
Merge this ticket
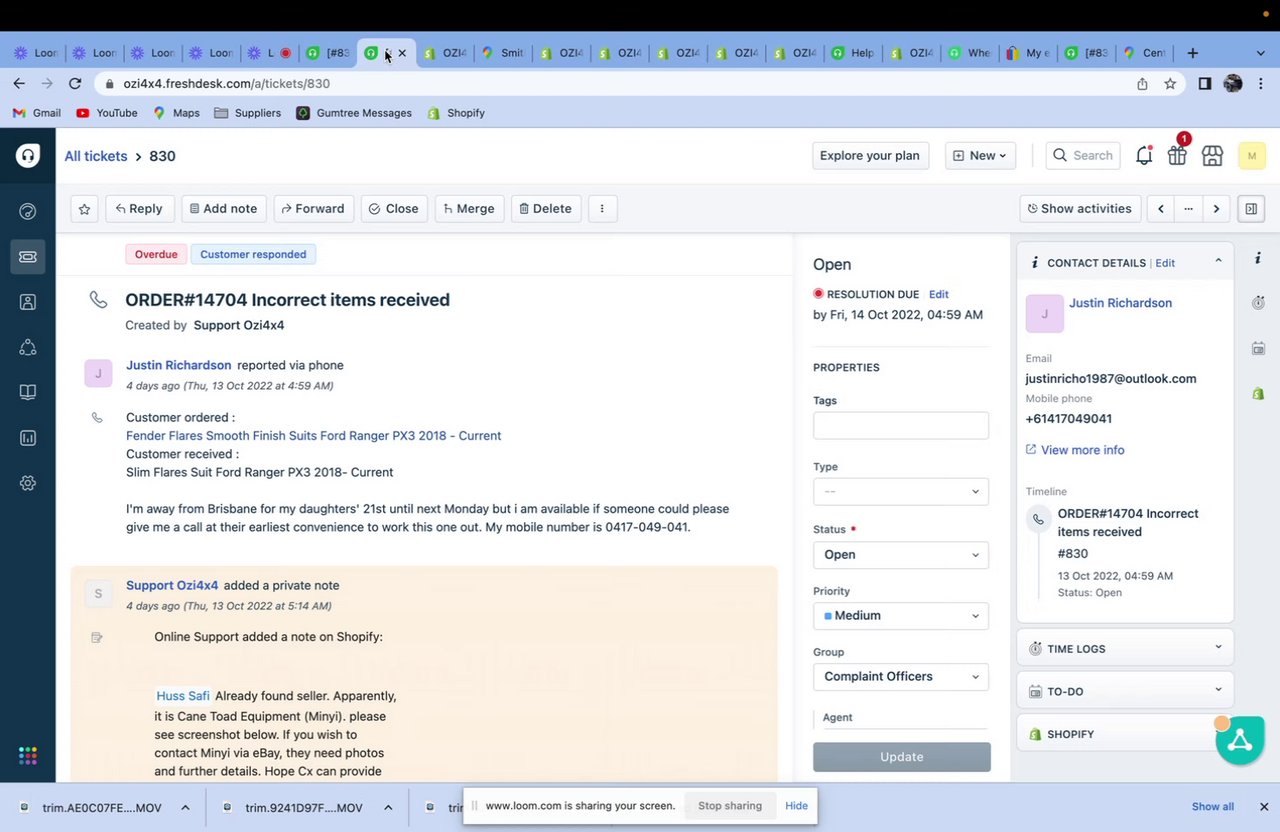click(x=469, y=208)
